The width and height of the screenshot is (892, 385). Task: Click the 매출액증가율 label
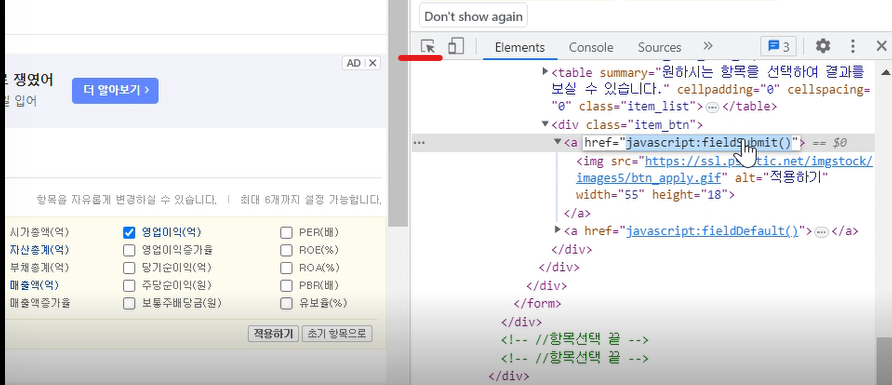pyautogui.click(x=40, y=303)
